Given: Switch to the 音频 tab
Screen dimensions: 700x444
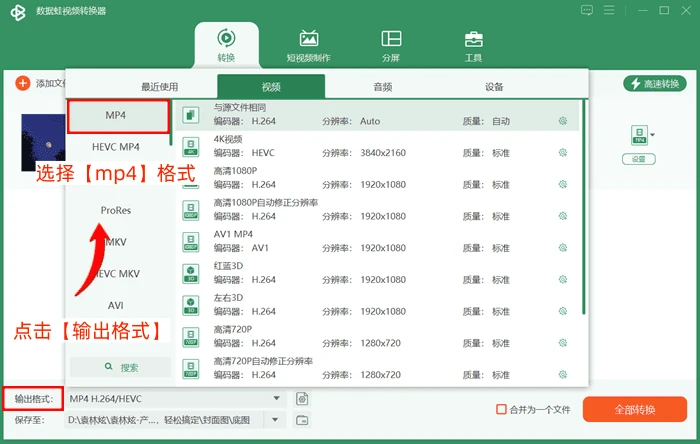Looking at the screenshot, I should click(383, 87).
